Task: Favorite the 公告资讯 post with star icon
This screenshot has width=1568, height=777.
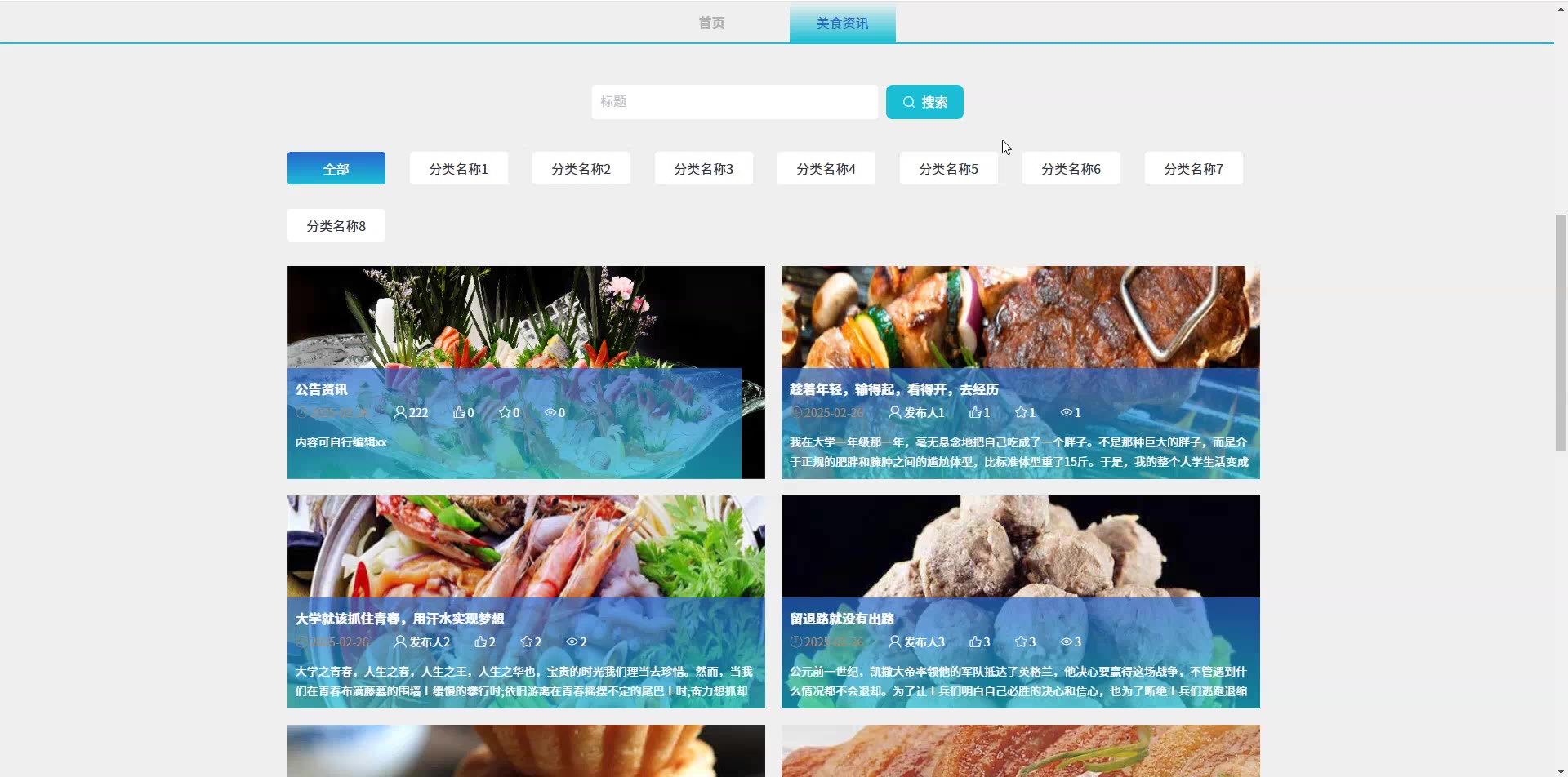Action: (505, 413)
